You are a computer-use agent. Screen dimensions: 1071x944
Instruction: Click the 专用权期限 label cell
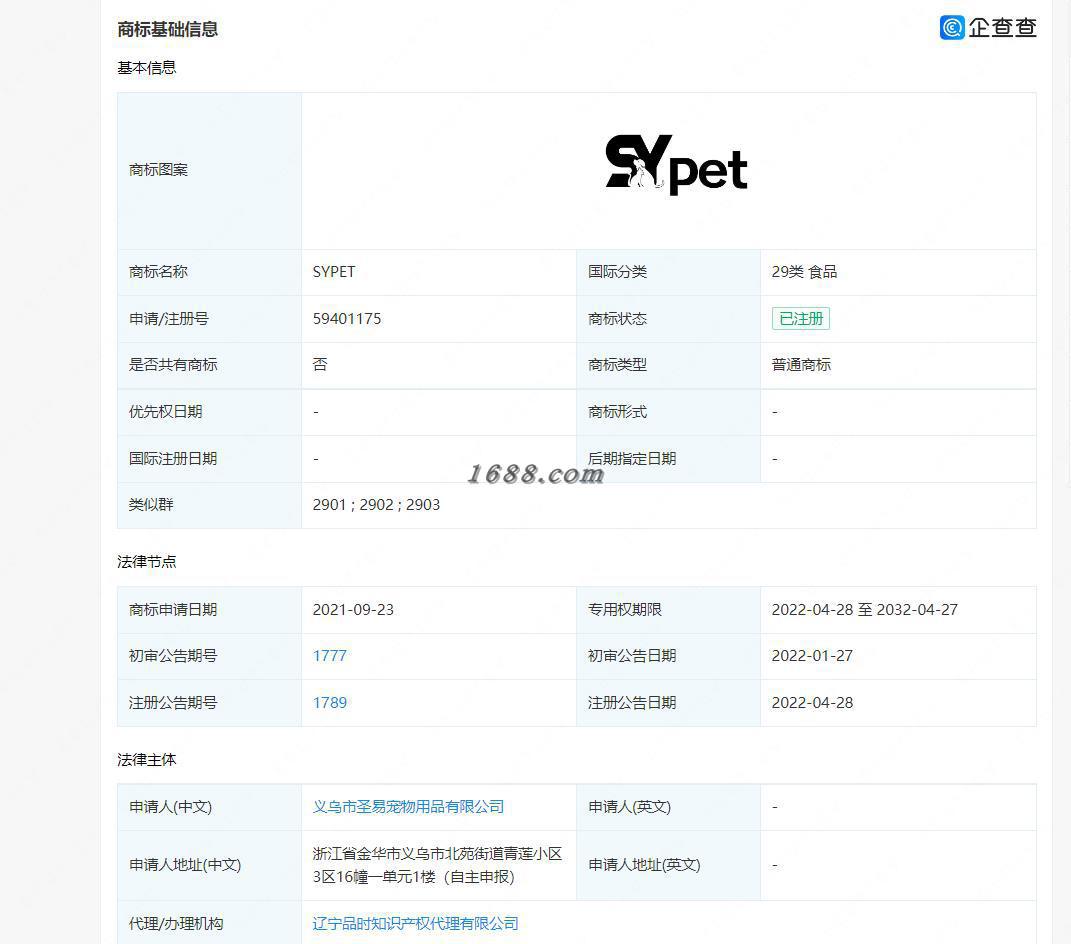[668, 609]
